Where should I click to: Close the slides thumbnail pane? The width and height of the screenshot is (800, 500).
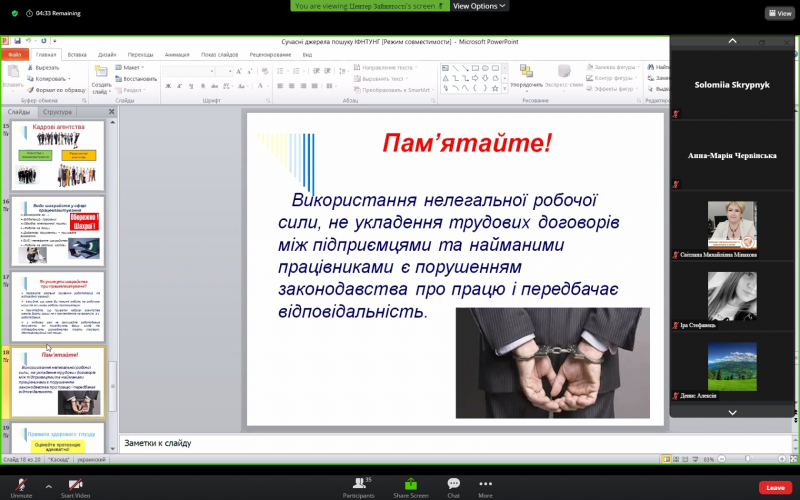click(x=112, y=112)
